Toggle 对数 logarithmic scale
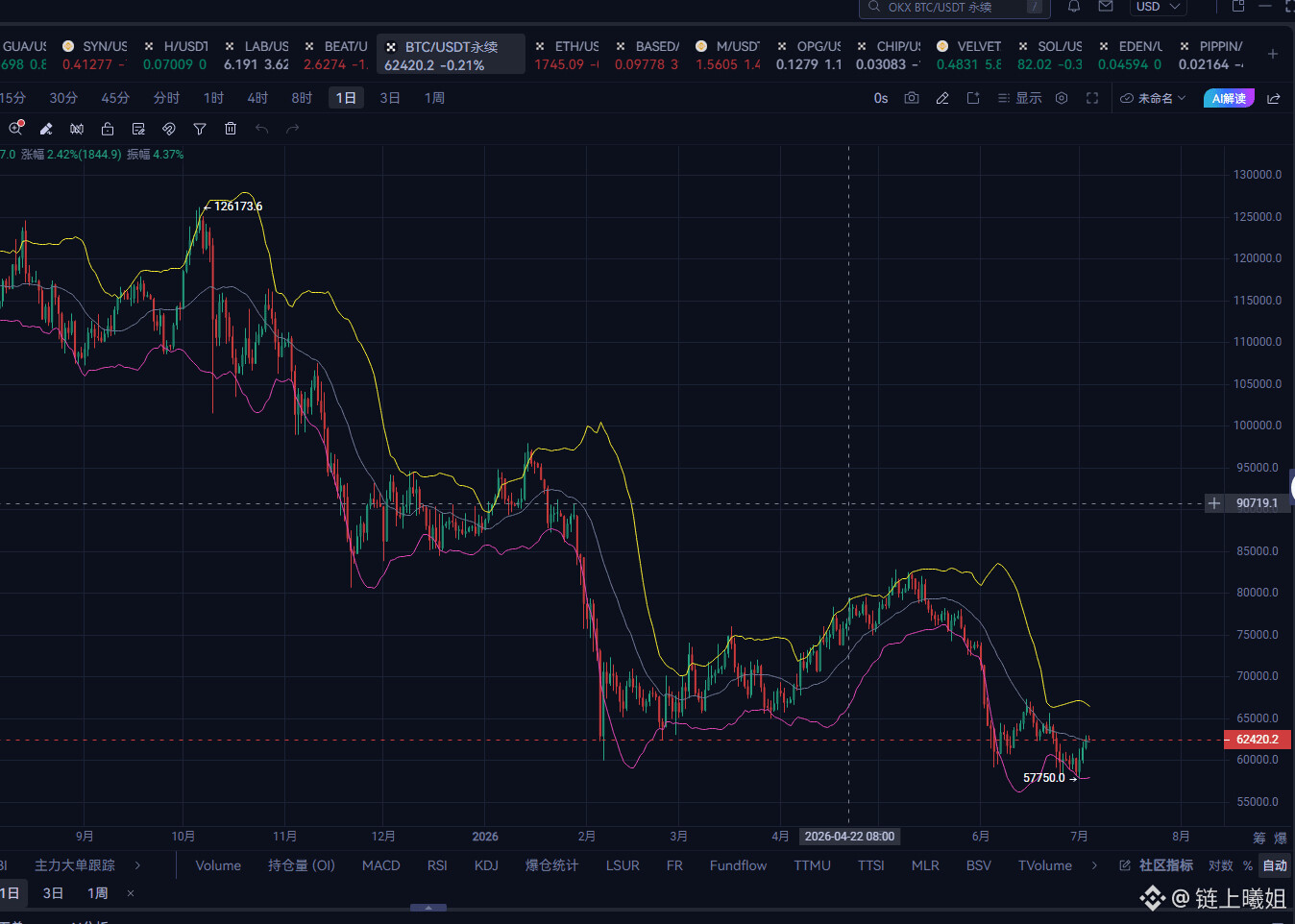 coord(1221,865)
